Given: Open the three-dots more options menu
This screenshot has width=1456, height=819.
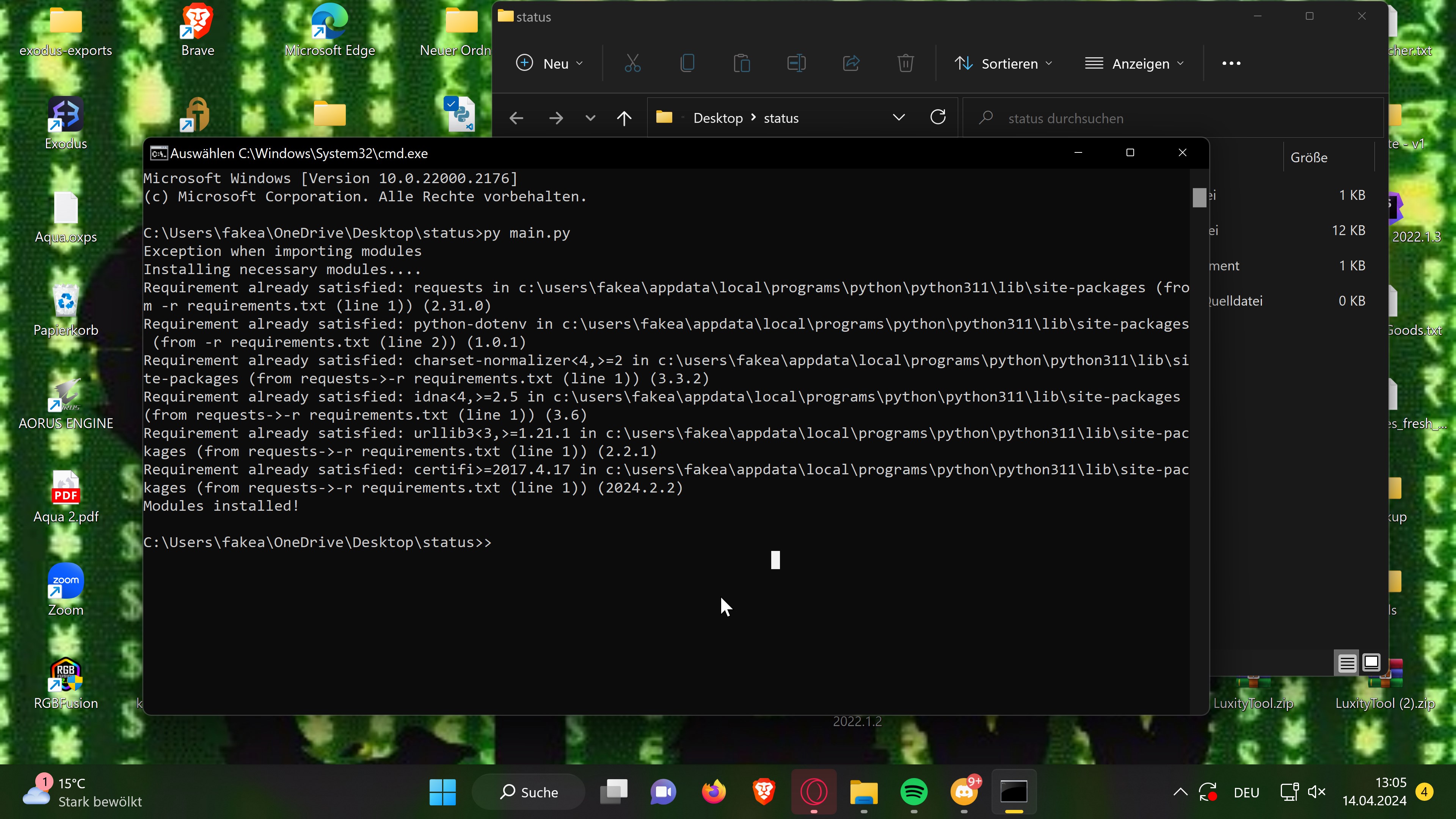Looking at the screenshot, I should [x=1231, y=63].
